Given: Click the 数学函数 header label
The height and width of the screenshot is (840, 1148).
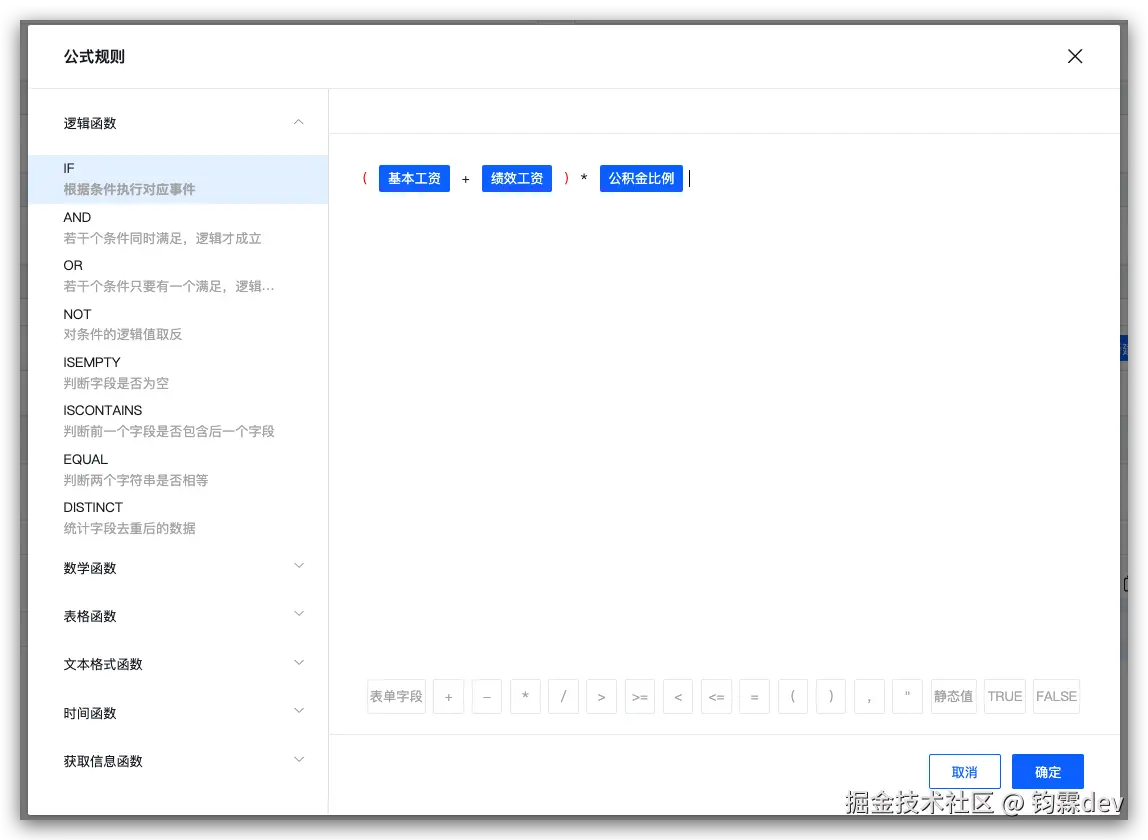Looking at the screenshot, I should tap(90, 568).
